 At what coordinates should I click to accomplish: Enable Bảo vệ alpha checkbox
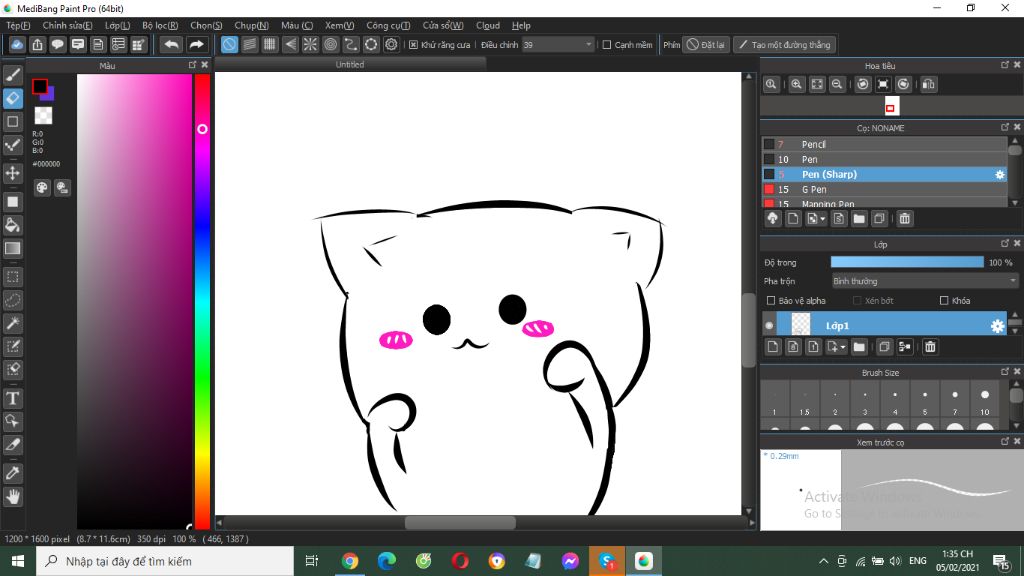click(771, 300)
